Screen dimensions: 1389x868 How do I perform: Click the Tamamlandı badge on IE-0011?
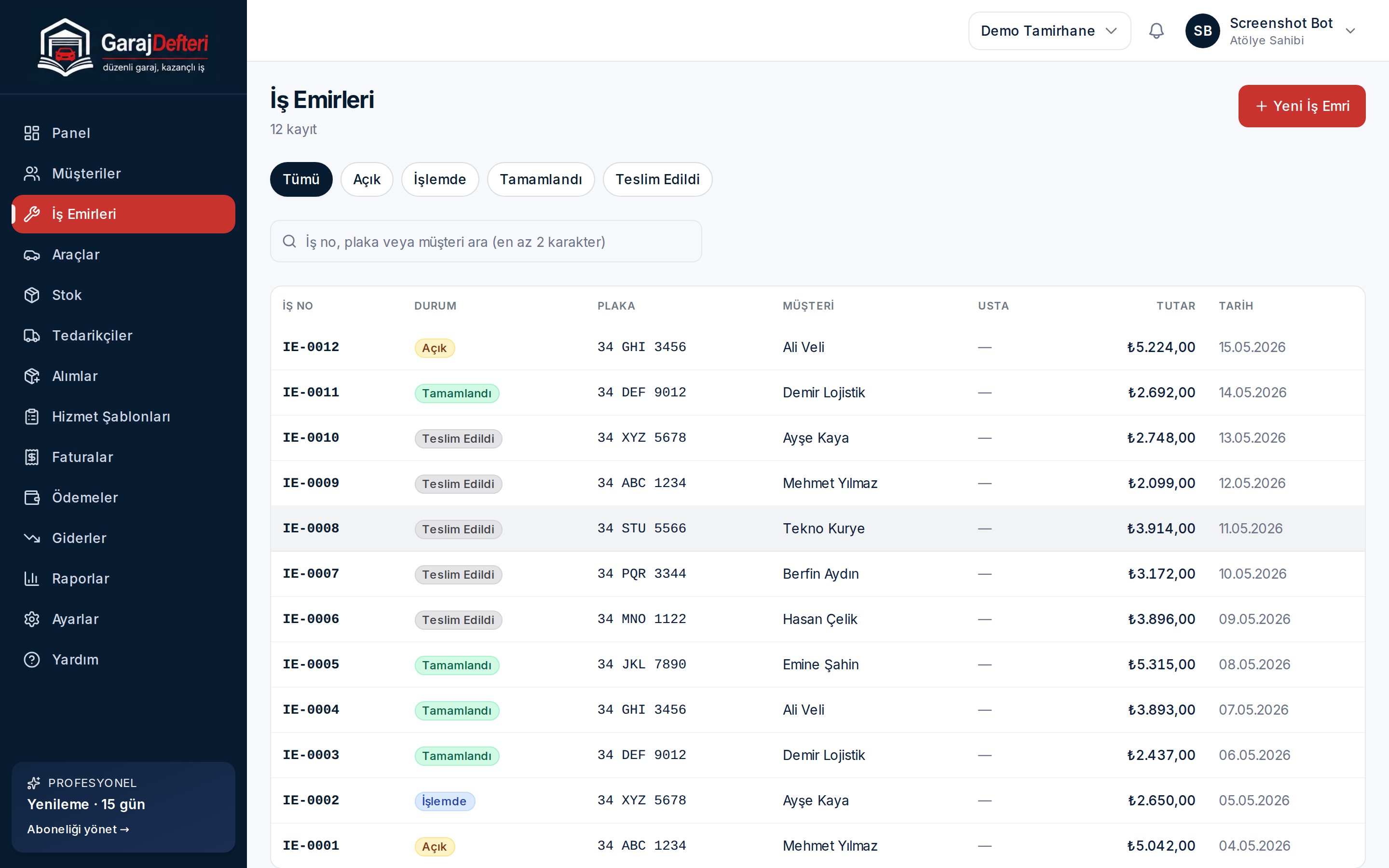pos(457,393)
